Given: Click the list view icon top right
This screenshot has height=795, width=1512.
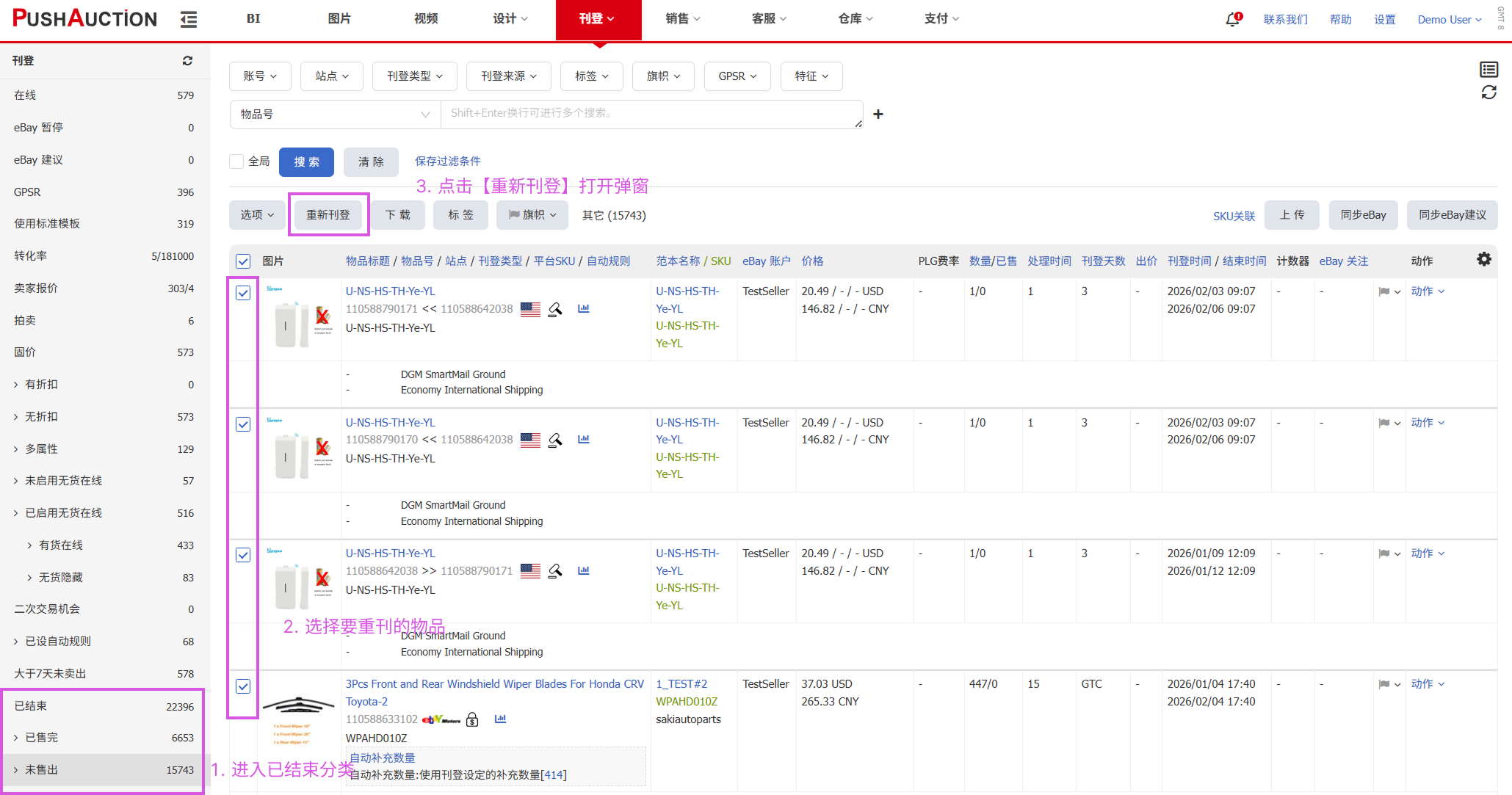Looking at the screenshot, I should click(x=1489, y=70).
